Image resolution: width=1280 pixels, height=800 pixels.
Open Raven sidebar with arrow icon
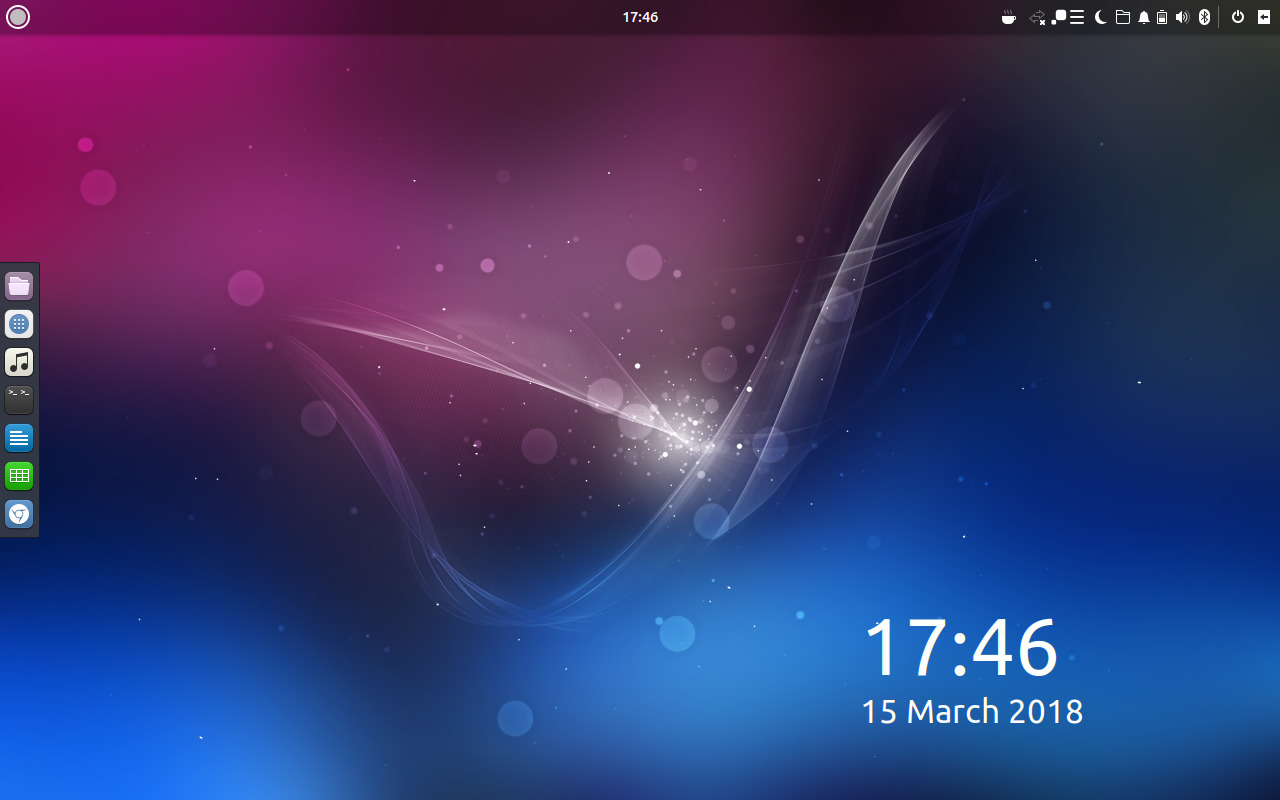click(x=1264, y=17)
